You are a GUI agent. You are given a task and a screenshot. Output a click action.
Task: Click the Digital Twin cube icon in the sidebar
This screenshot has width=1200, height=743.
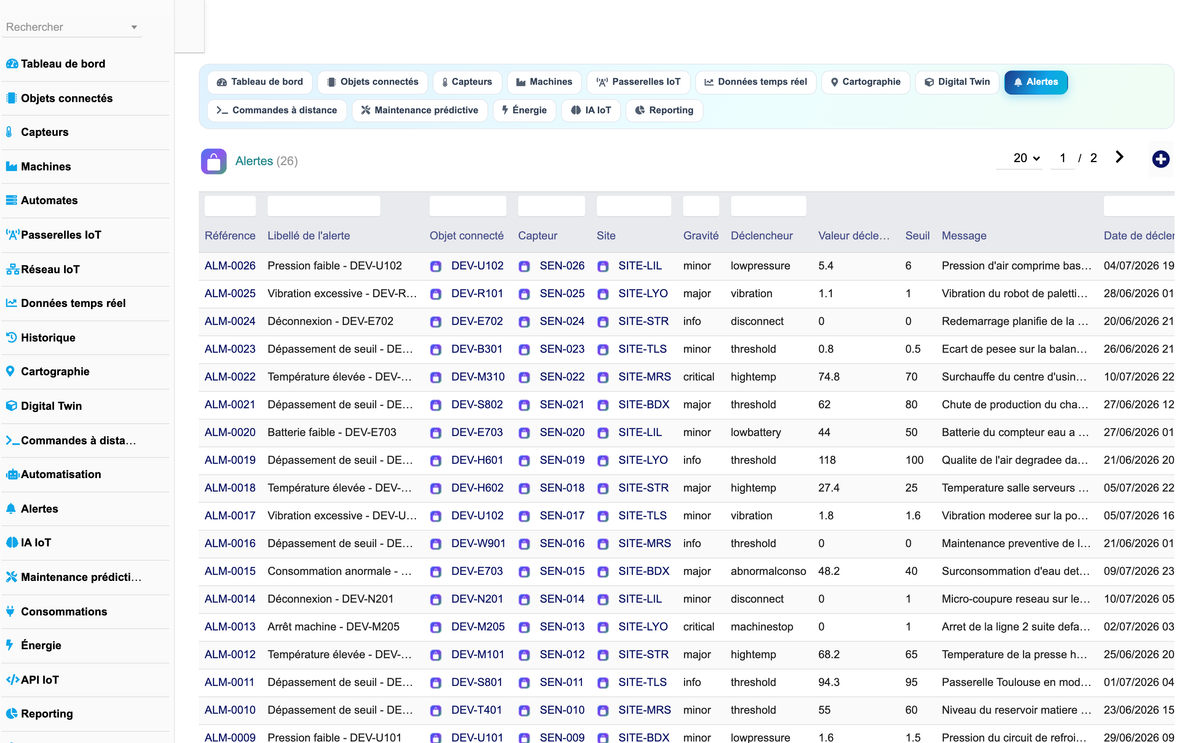click(x=12, y=406)
